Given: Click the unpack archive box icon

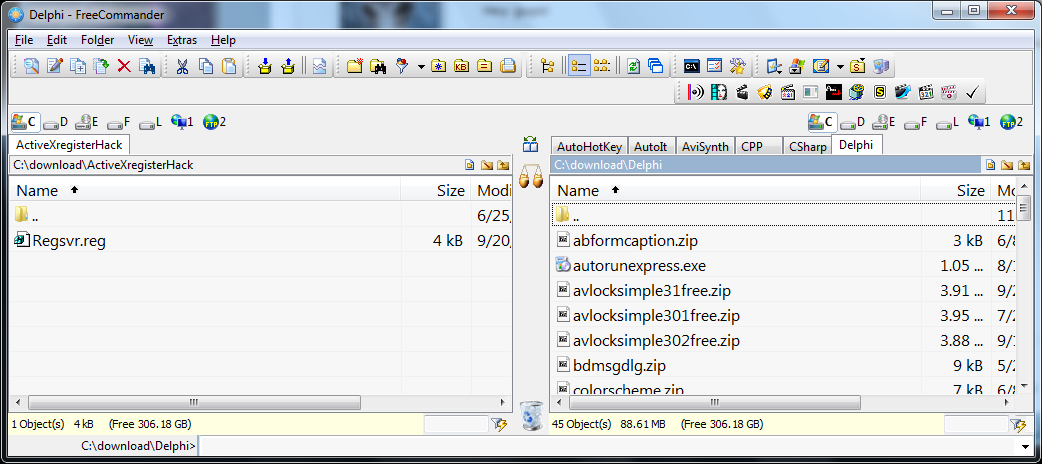Looking at the screenshot, I should (x=288, y=66).
